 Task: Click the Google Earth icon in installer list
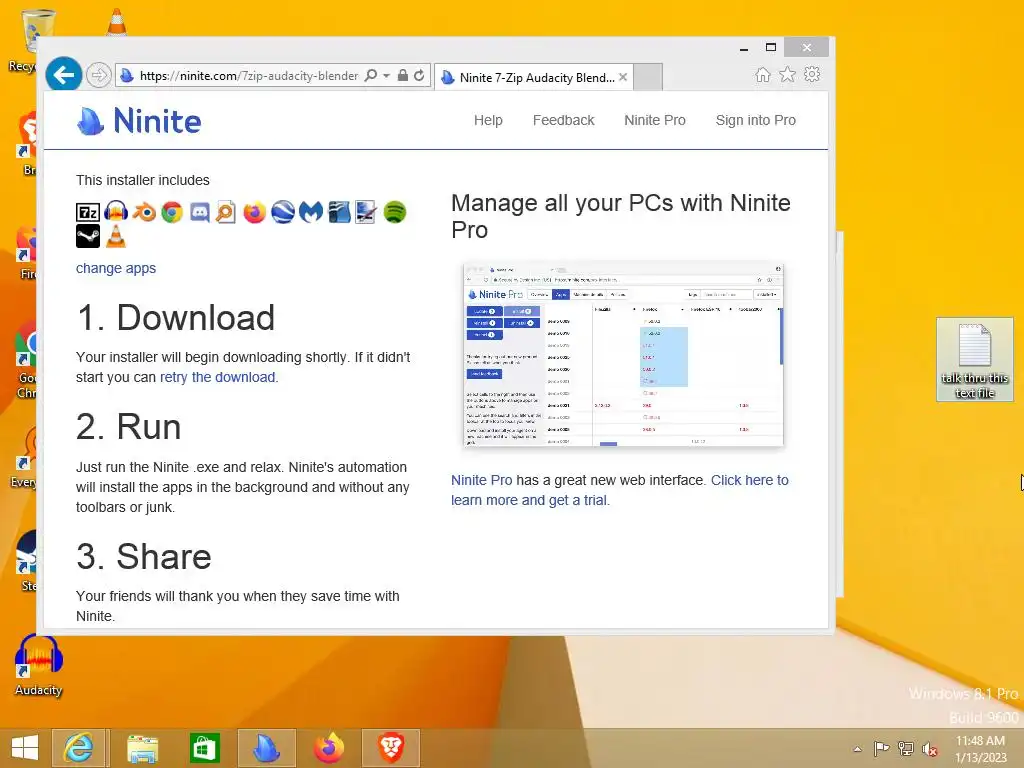click(x=283, y=212)
